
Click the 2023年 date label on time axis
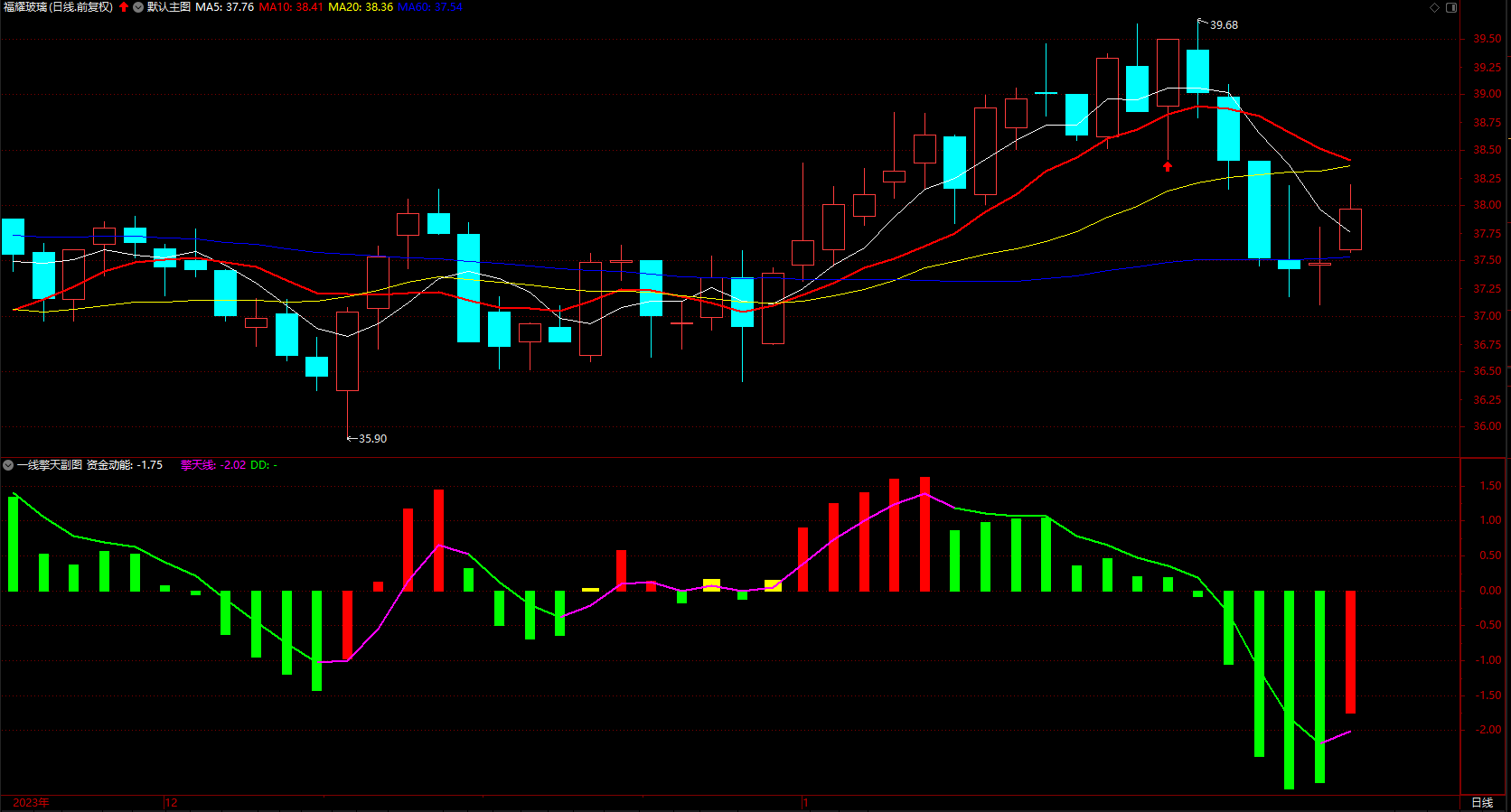tap(32, 803)
